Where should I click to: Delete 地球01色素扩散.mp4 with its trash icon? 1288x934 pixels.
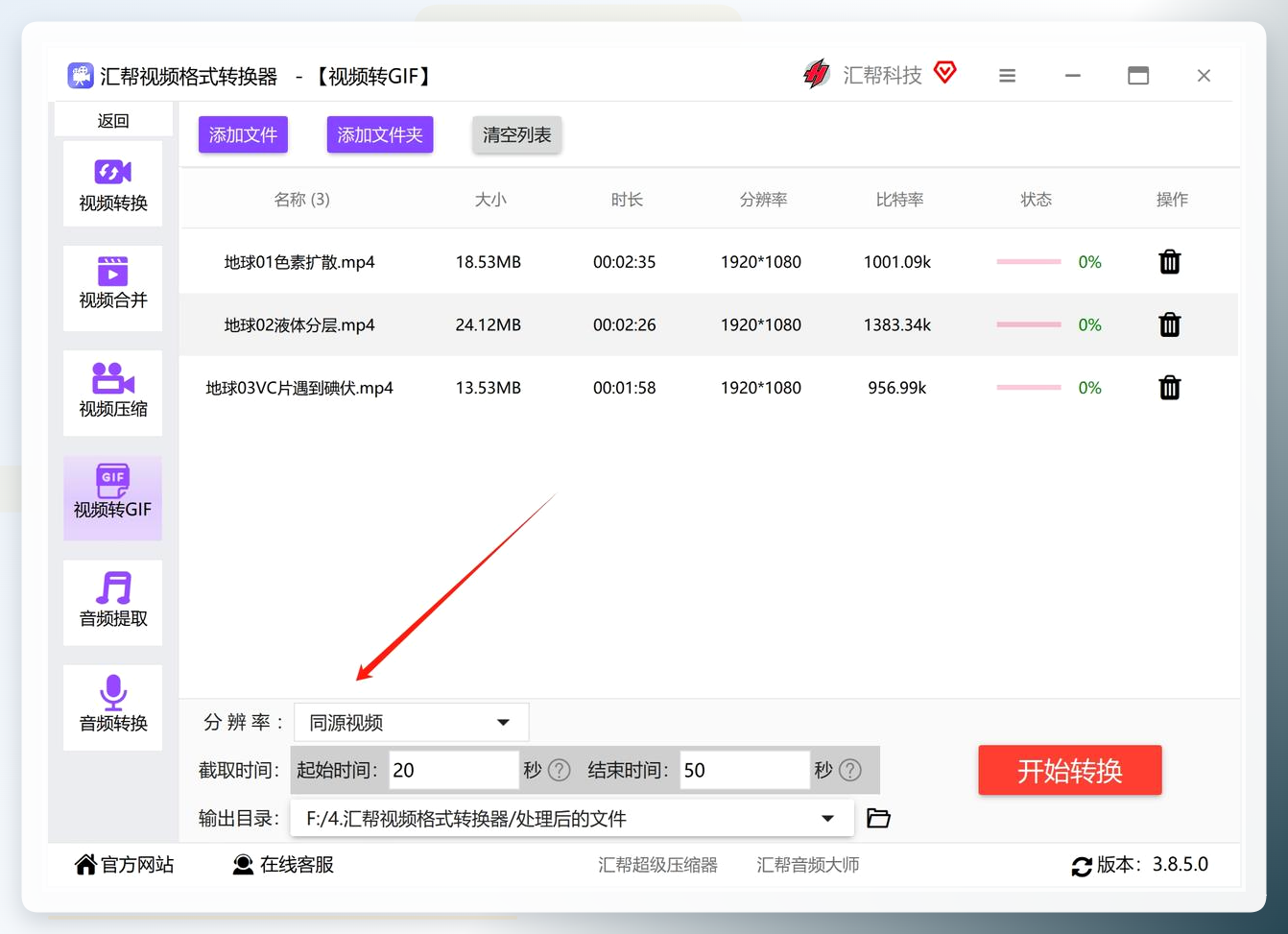[1169, 262]
